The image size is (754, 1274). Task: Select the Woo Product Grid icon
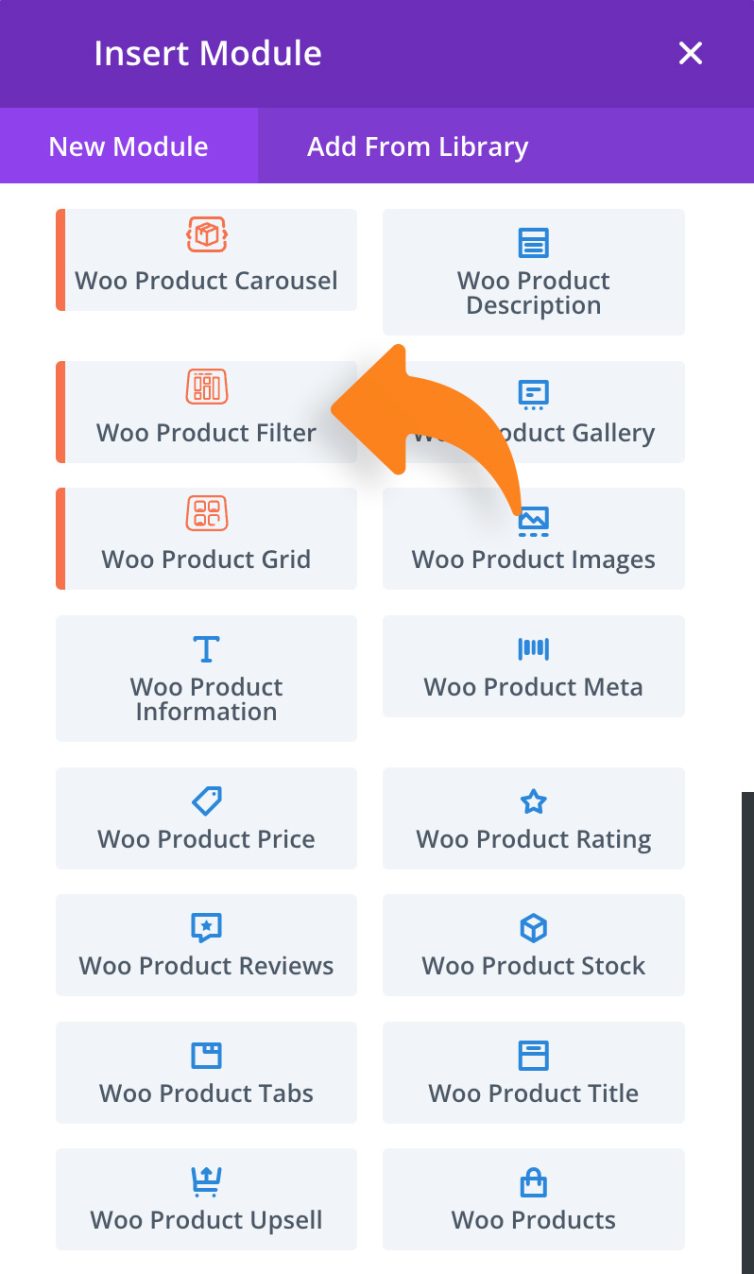coord(206,513)
